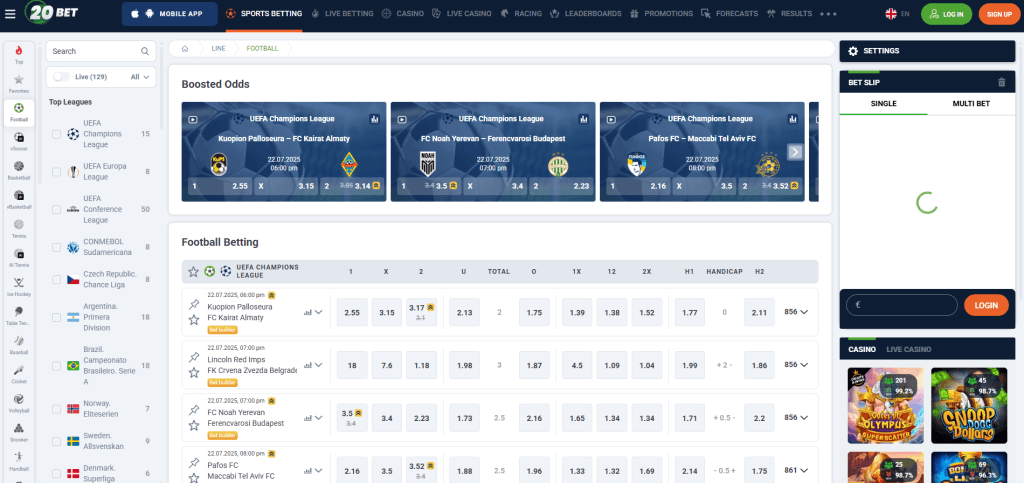The width and height of the screenshot is (1024, 483).
Task: Expand 861 markets for Pafos FC match
Action: tap(796, 470)
